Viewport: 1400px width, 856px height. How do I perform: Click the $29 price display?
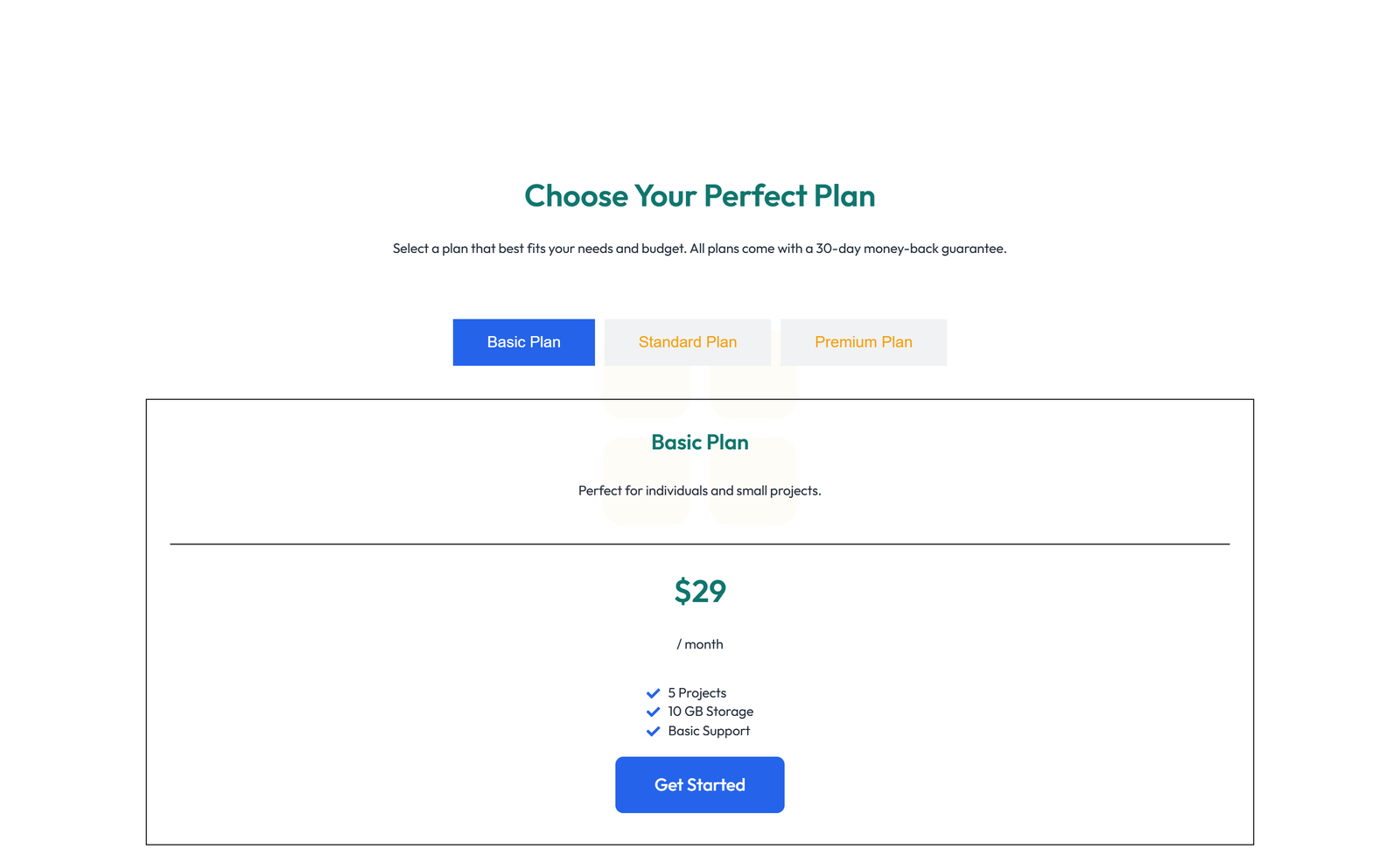[x=699, y=592]
